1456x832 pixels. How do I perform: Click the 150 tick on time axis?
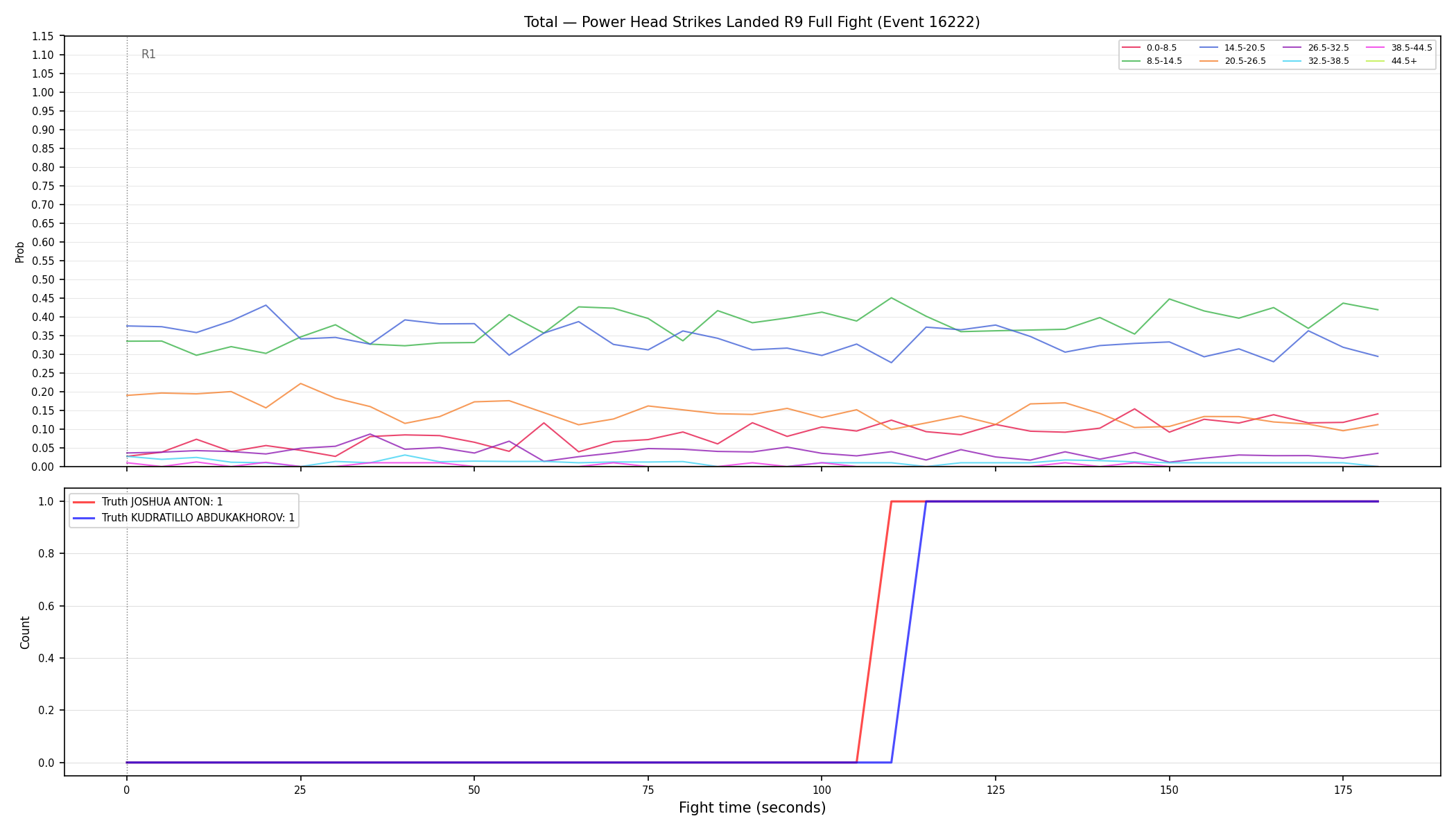(x=1169, y=790)
